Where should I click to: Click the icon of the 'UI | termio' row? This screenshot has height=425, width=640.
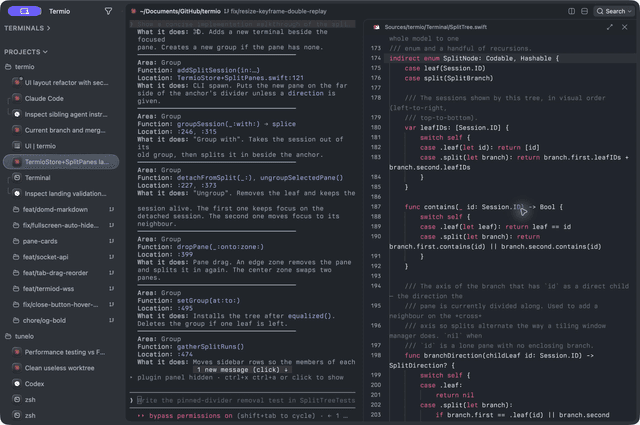[x=17, y=146]
